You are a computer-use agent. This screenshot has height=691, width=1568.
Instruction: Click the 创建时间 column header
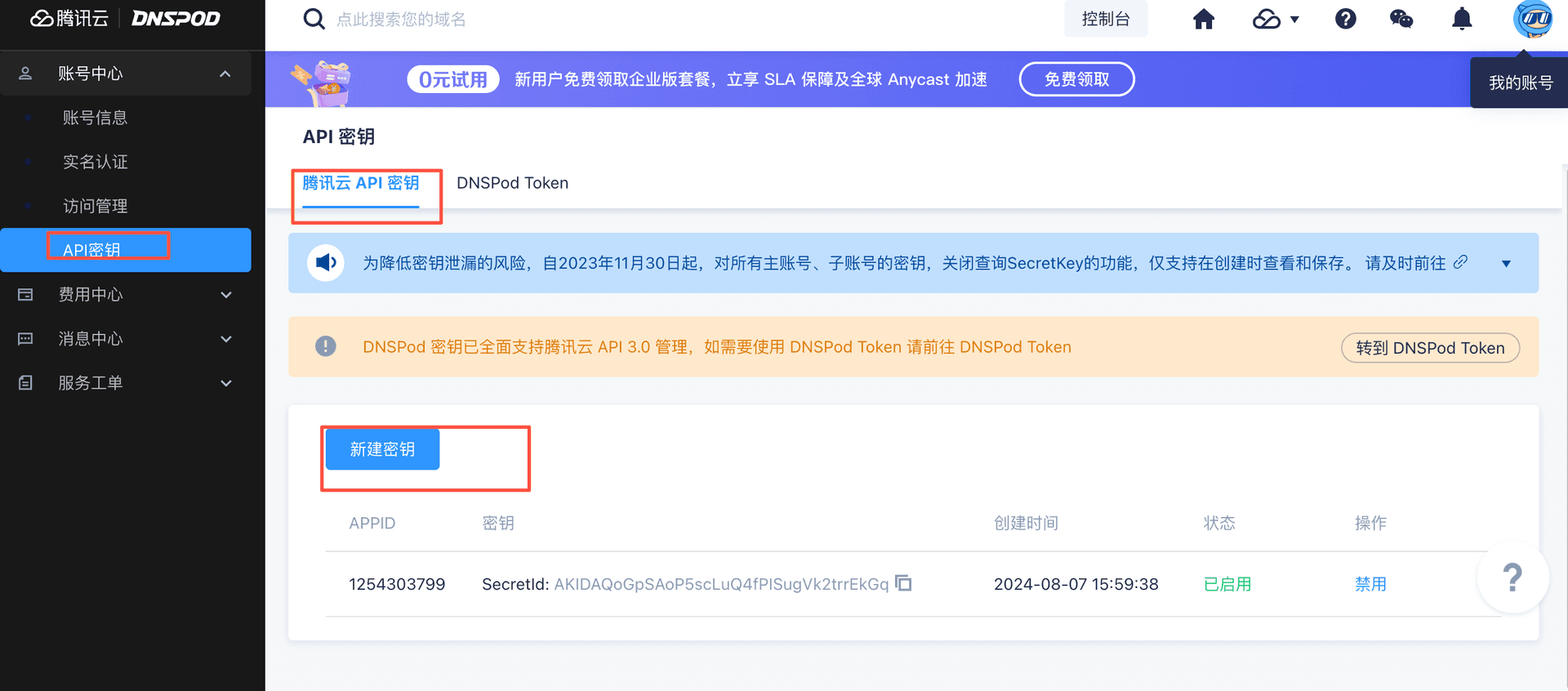tap(1026, 523)
